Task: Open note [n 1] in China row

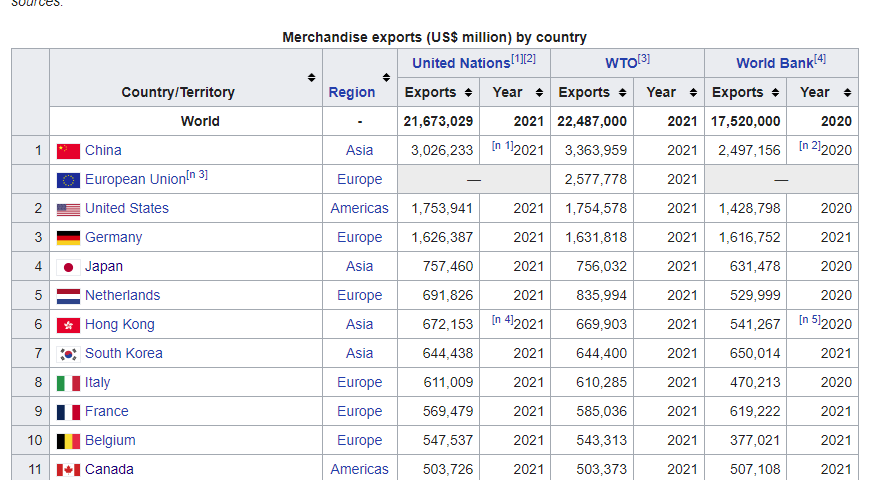Action: pyautogui.click(x=502, y=146)
